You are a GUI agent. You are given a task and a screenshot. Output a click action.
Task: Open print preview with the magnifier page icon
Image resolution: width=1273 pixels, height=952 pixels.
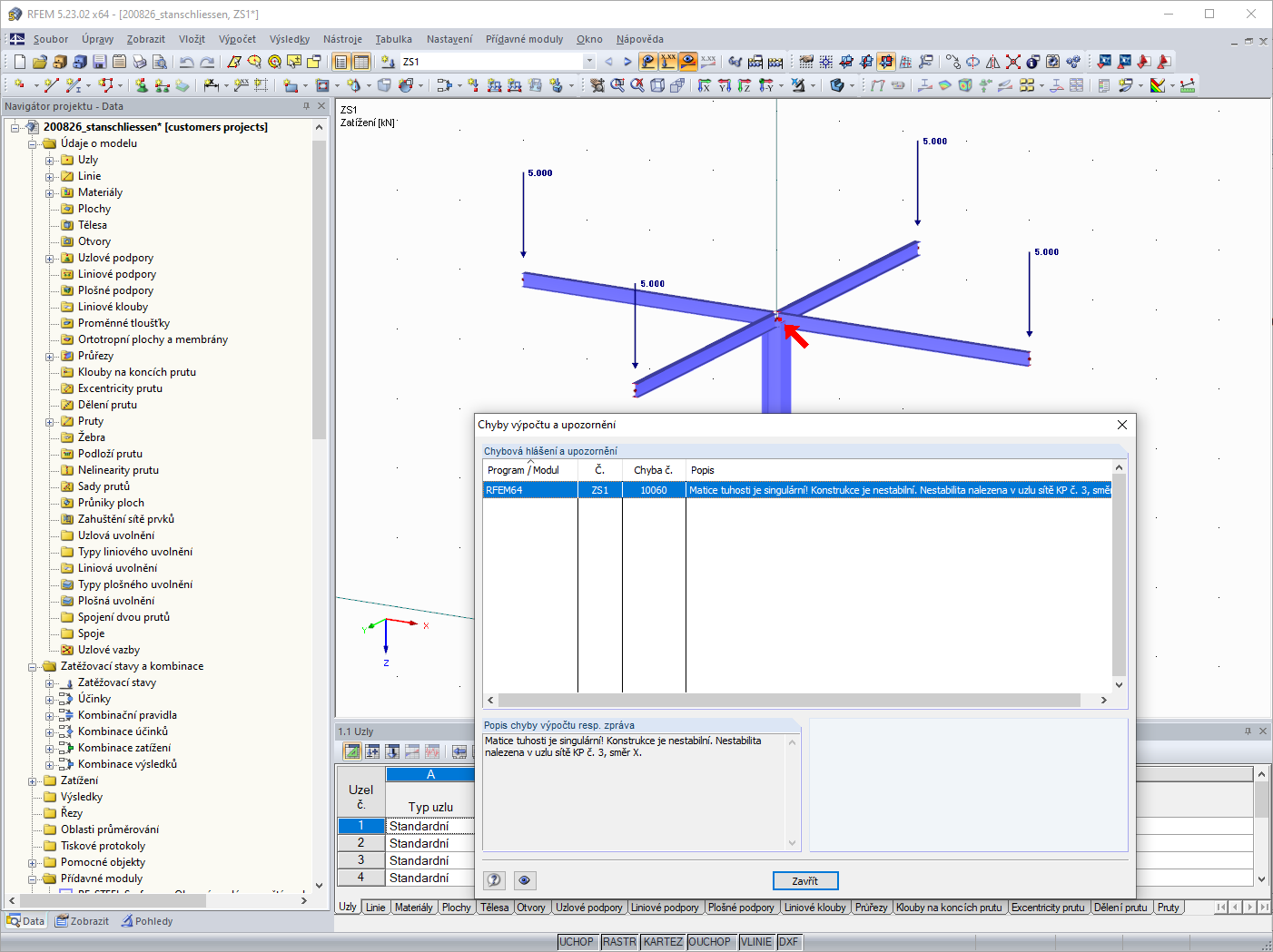tap(160, 62)
